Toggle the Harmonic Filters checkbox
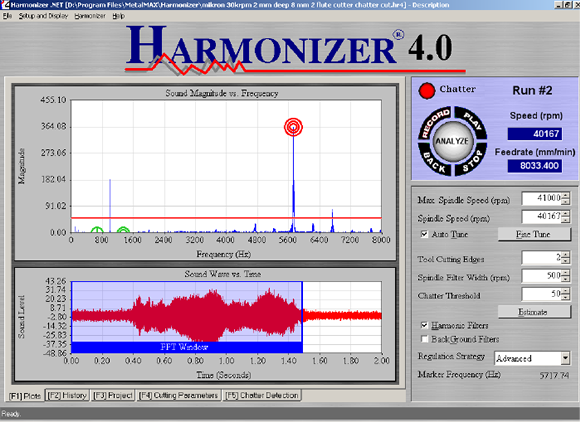The image size is (580, 422). pyautogui.click(x=424, y=325)
